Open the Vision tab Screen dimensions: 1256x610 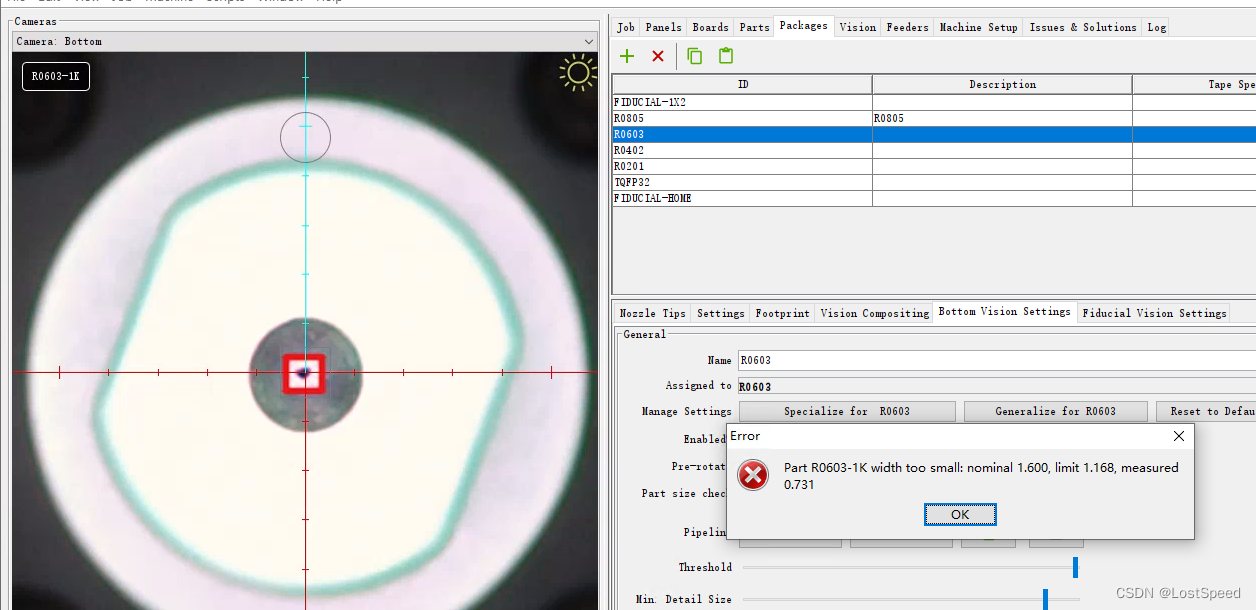pos(857,27)
